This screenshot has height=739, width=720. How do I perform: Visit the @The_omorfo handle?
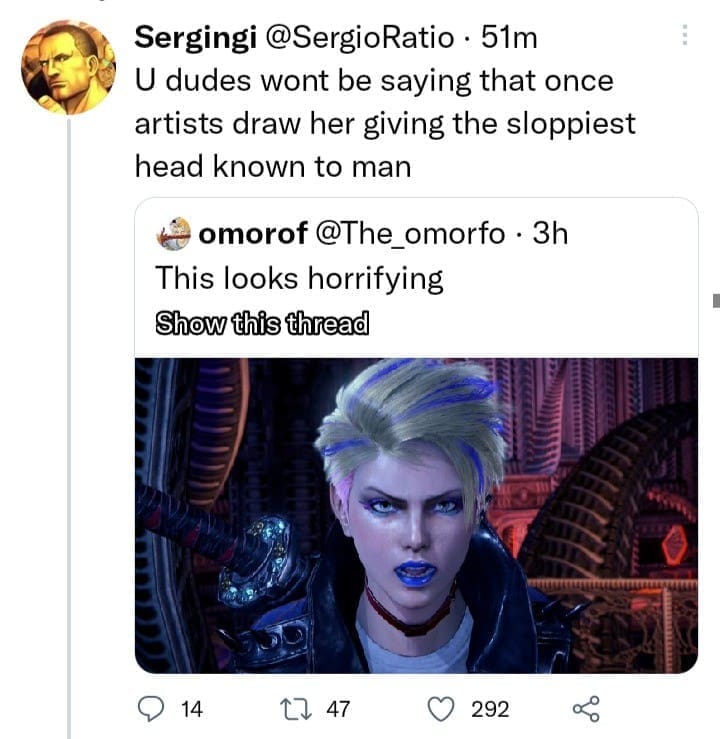[x=410, y=234]
